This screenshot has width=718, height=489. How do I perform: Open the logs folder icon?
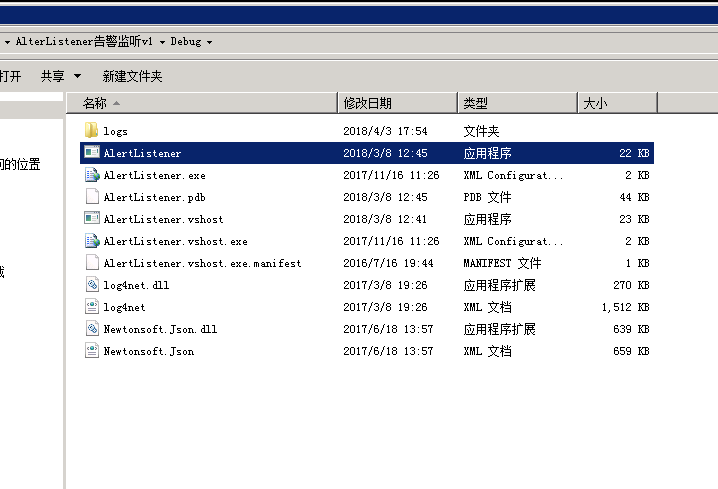(92, 130)
